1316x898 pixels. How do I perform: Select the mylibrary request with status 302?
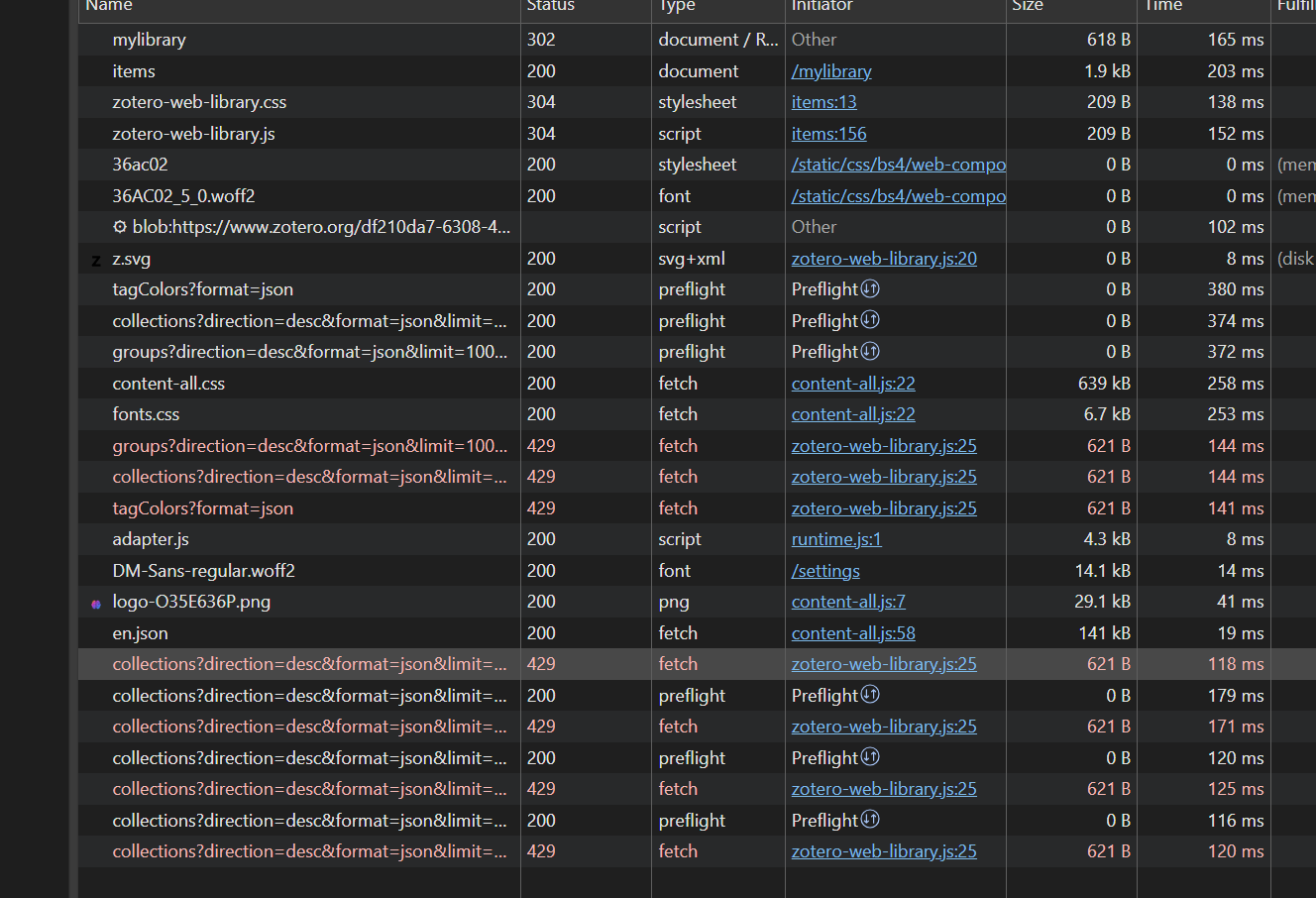click(149, 40)
